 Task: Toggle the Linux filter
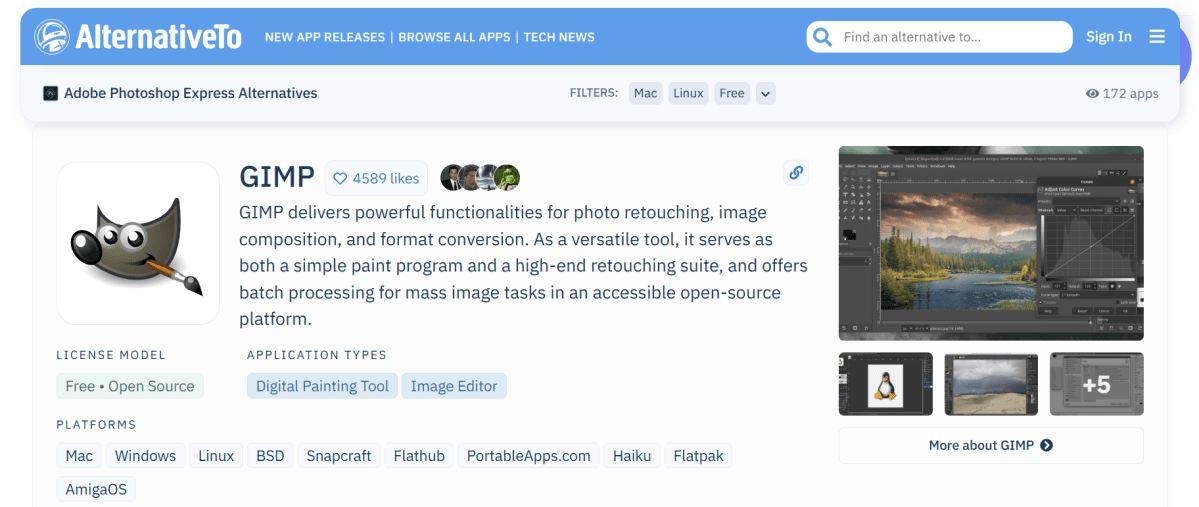(x=688, y=93)
